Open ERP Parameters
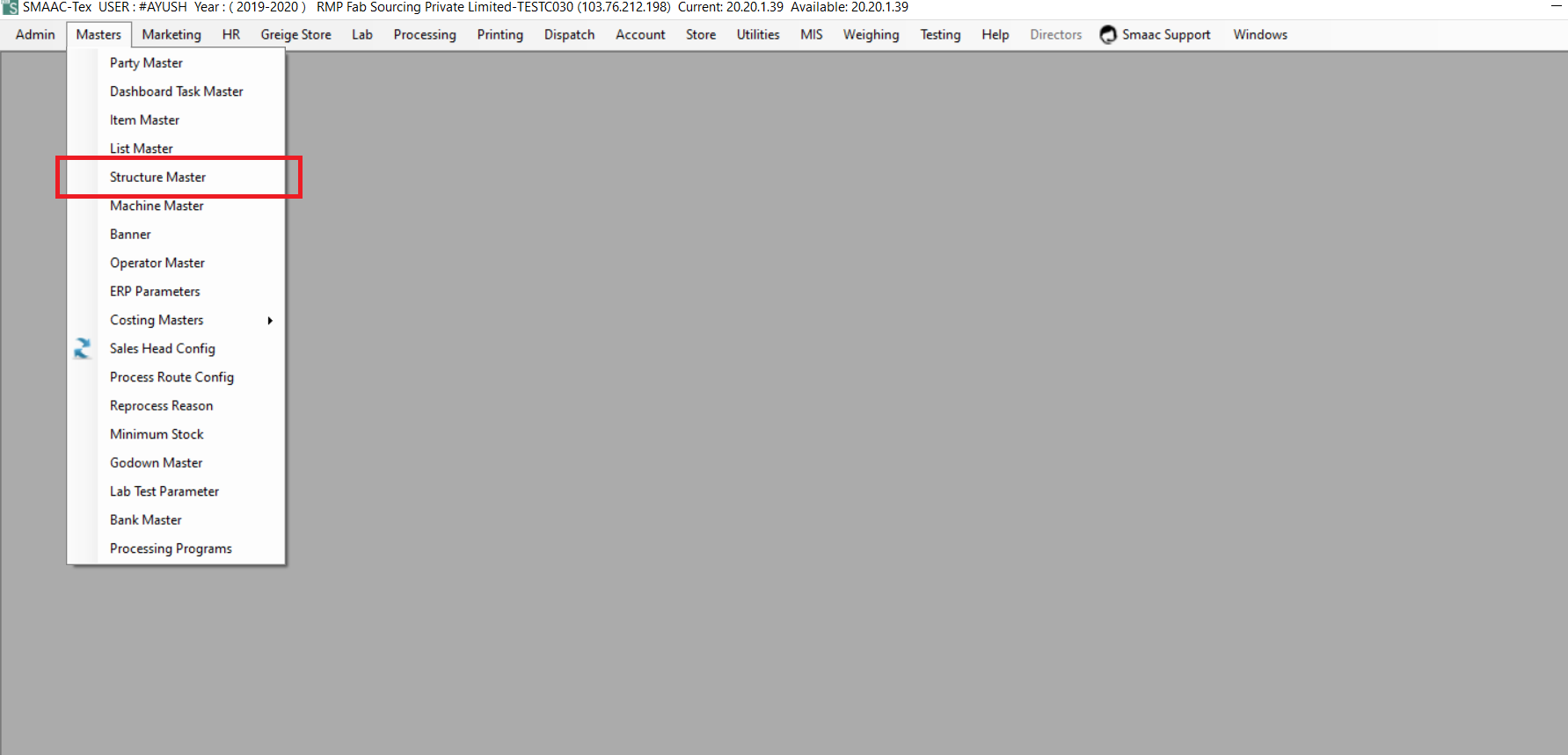 176,292
